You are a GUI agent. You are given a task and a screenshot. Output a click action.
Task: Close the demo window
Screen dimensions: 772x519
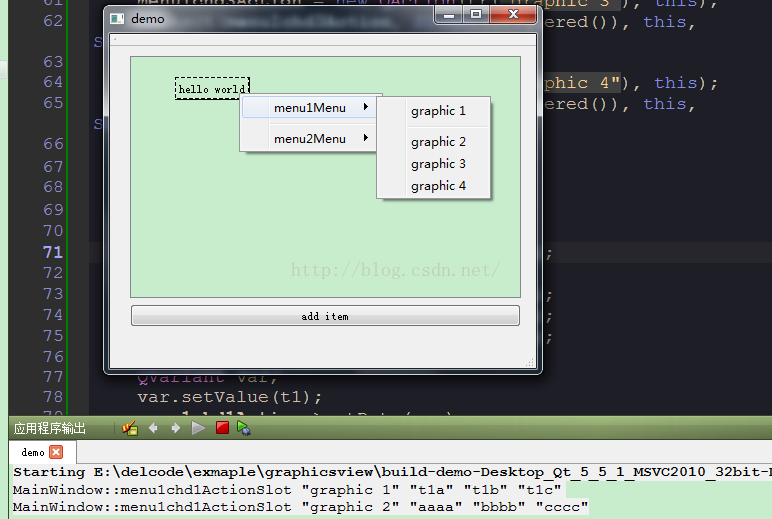[x=513, y=15]
